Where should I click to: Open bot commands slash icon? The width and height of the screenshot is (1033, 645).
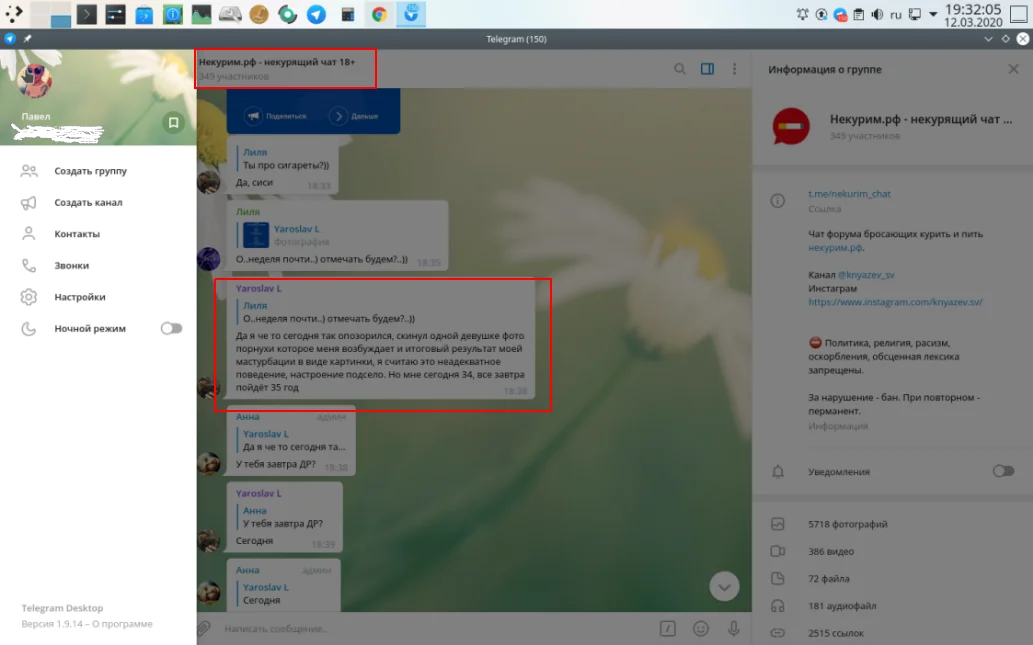click(x=667, y=629)
